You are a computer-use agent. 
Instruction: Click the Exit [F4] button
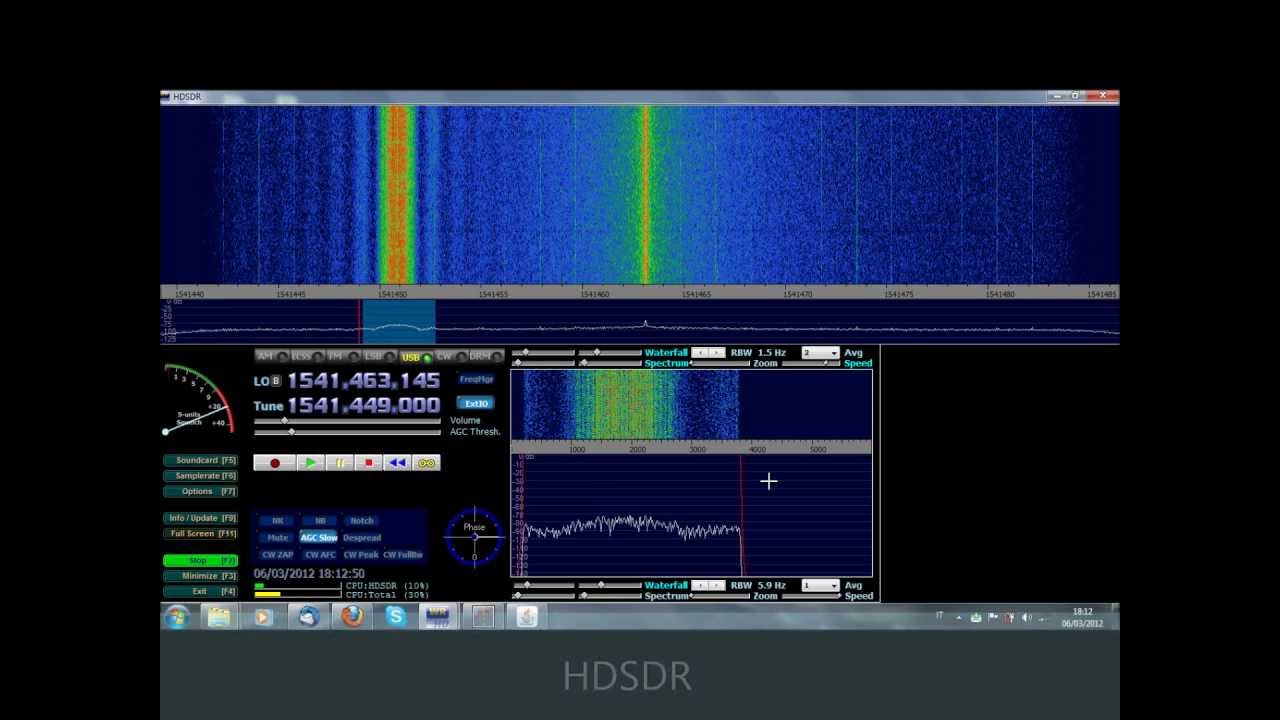click(200, 592)
